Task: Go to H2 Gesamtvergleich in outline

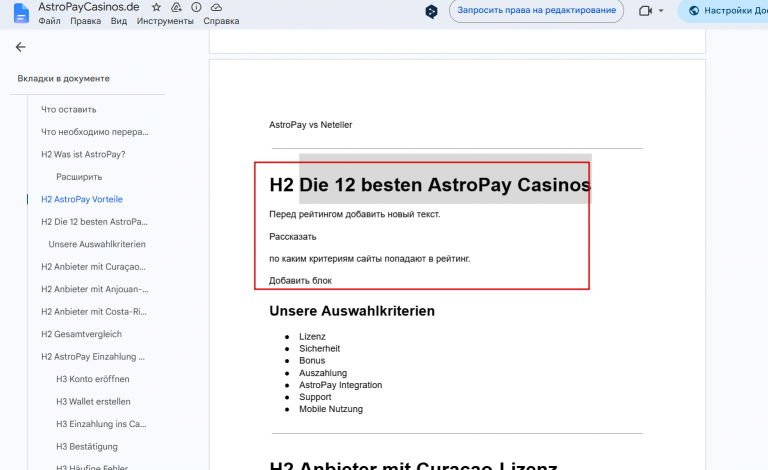Action: point(81,334)
